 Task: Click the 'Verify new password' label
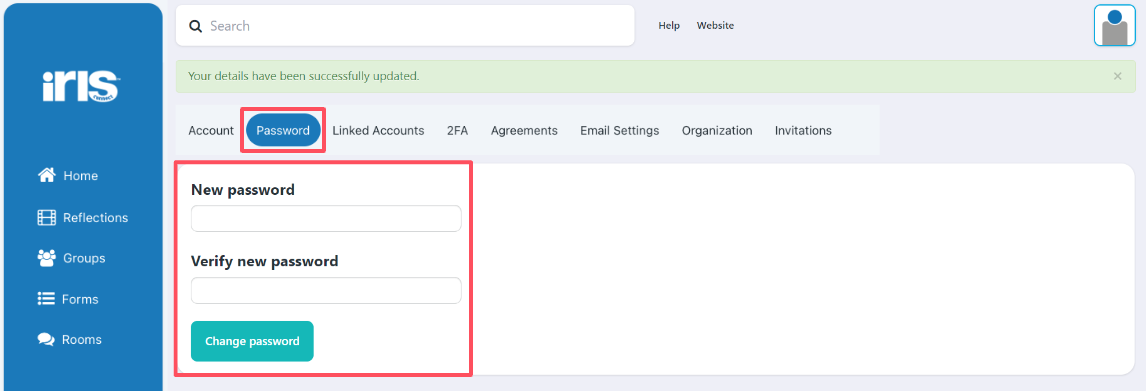pyautogui.click(x=265, y=261)
